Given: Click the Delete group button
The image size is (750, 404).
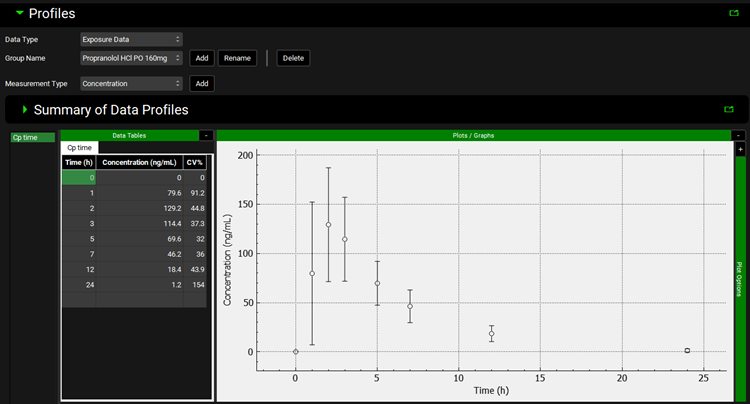Looking at the screenshot, I should point(293,58).
